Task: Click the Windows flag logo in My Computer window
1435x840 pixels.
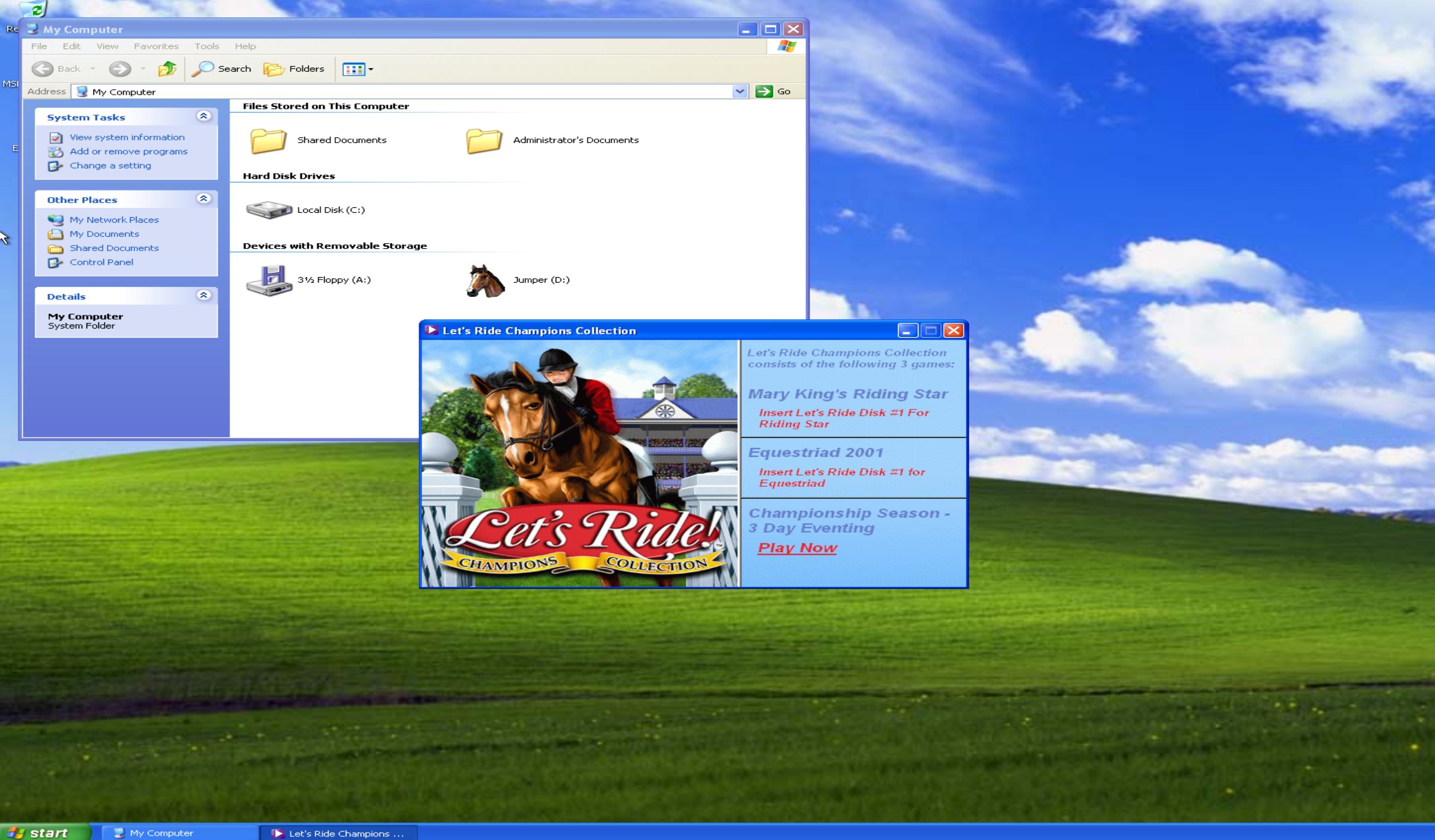Action: tap(786, 46)
